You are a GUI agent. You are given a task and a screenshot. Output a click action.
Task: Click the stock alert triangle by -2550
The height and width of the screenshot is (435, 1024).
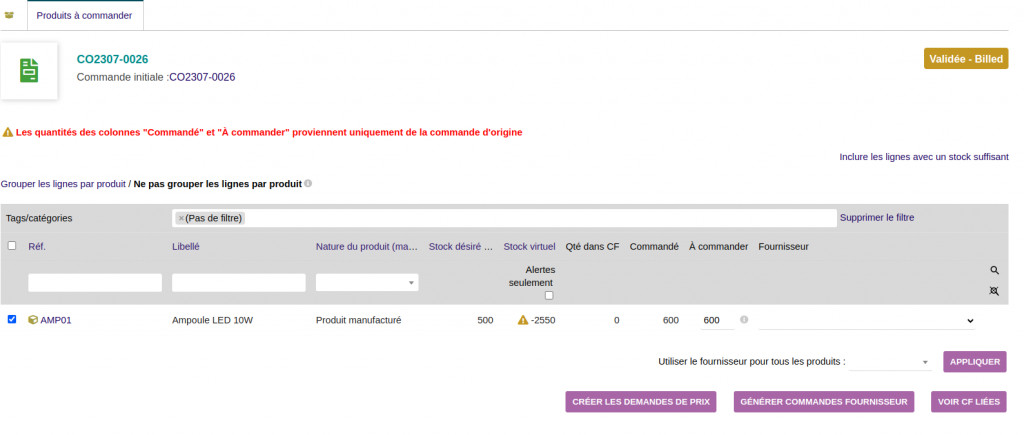(x=522, y=320)
